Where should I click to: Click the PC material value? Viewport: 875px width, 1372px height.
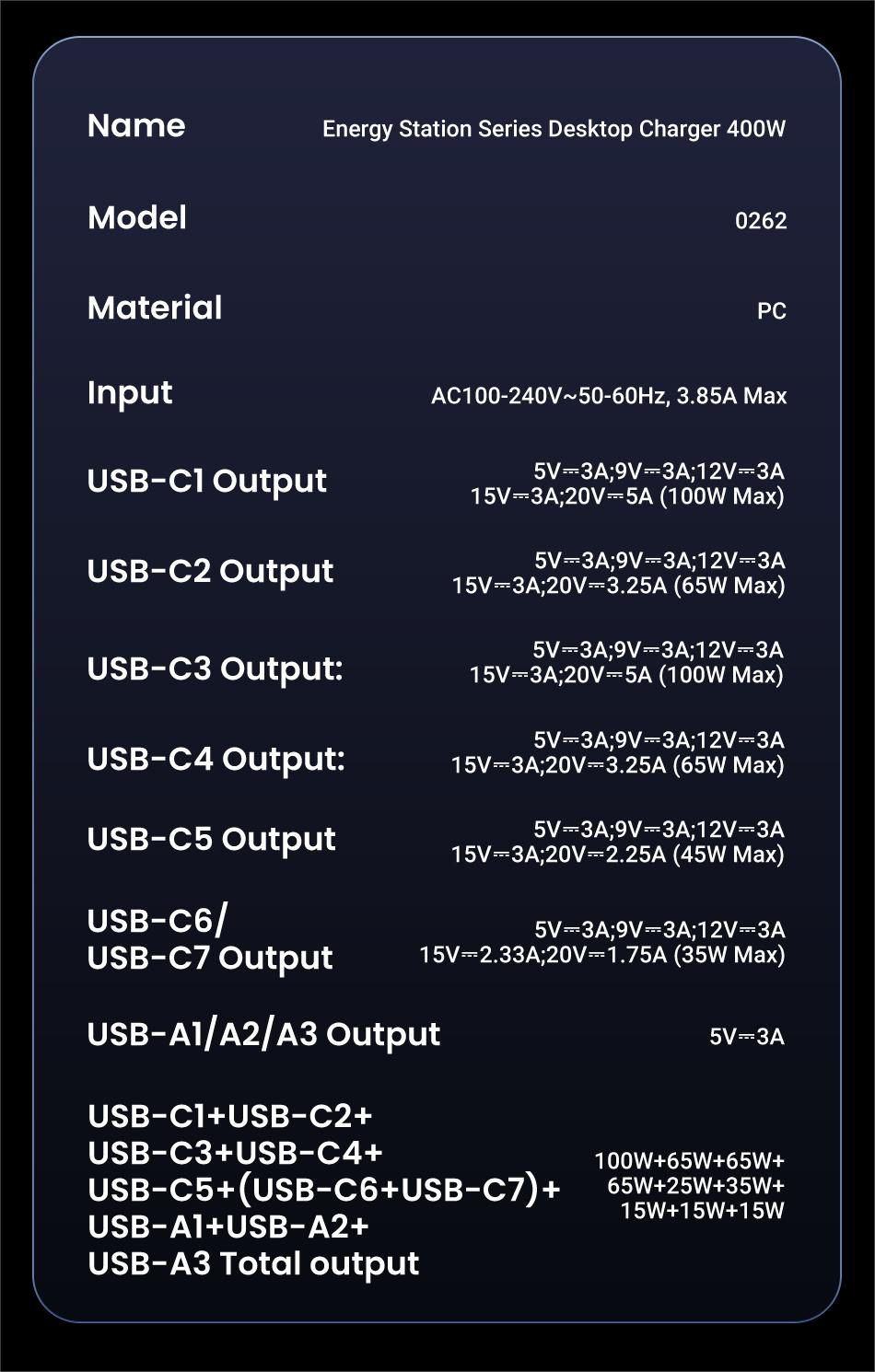[772, 311]
